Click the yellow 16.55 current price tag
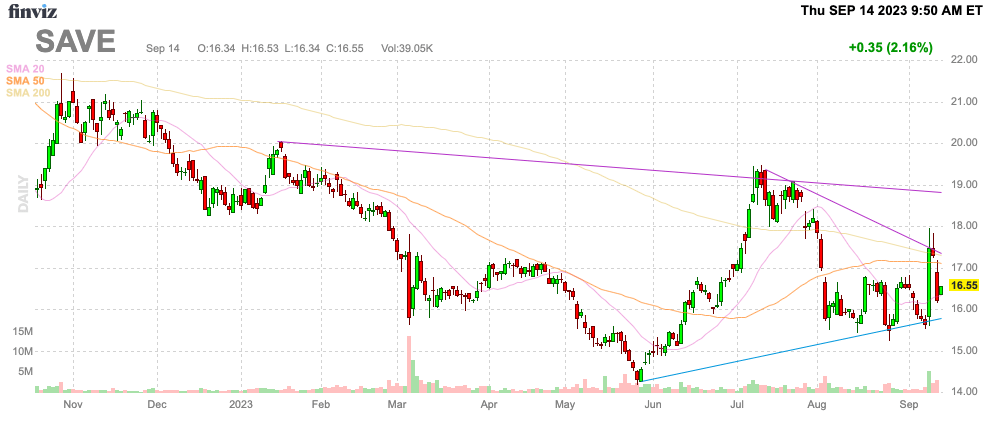The image size is (991, 422). click(964, 286)
